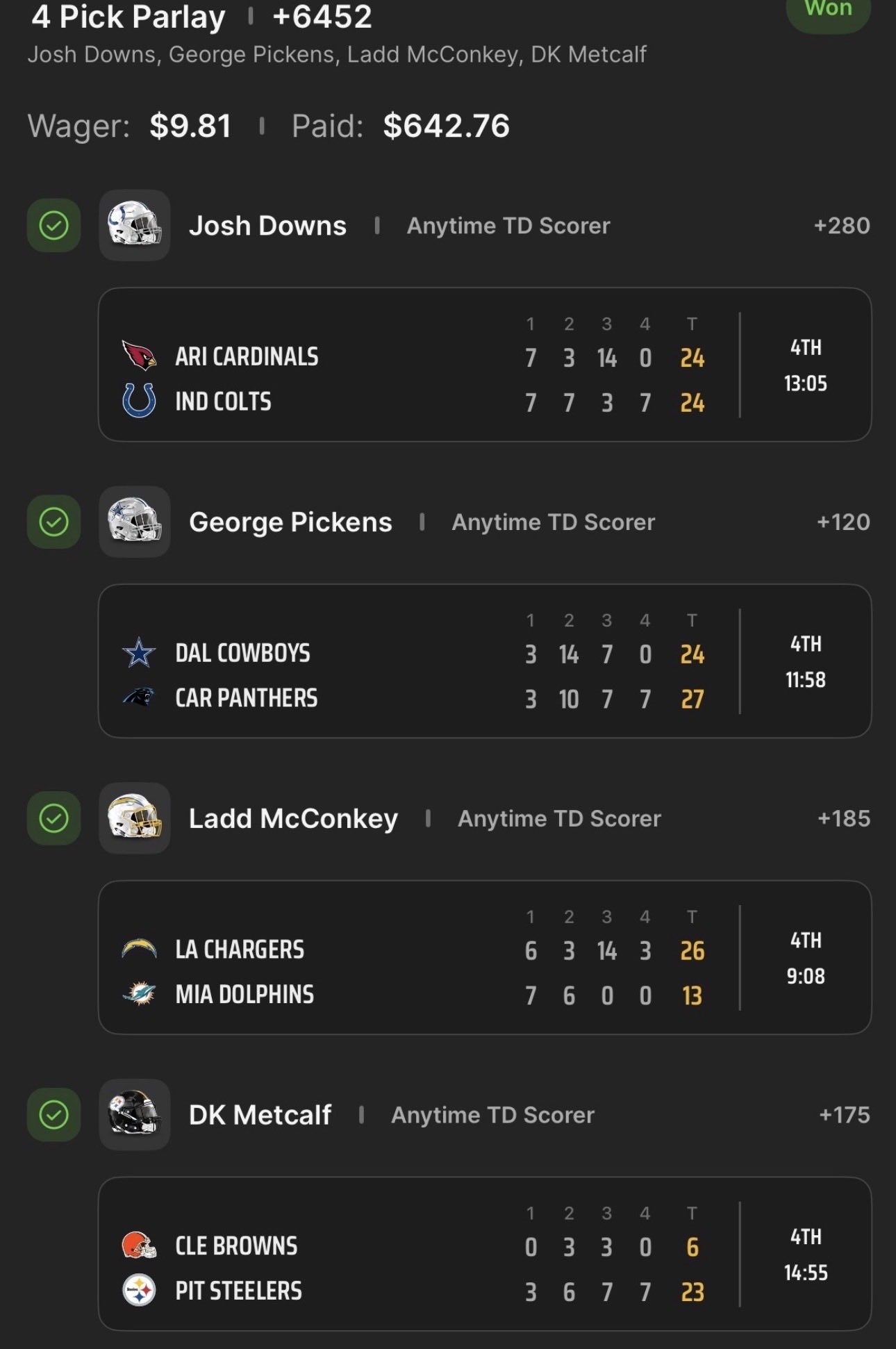The image size is (896, 1349).
Task: Click the Chargers helmet icon beside Ladd McConkey
Action: (135, 818)
